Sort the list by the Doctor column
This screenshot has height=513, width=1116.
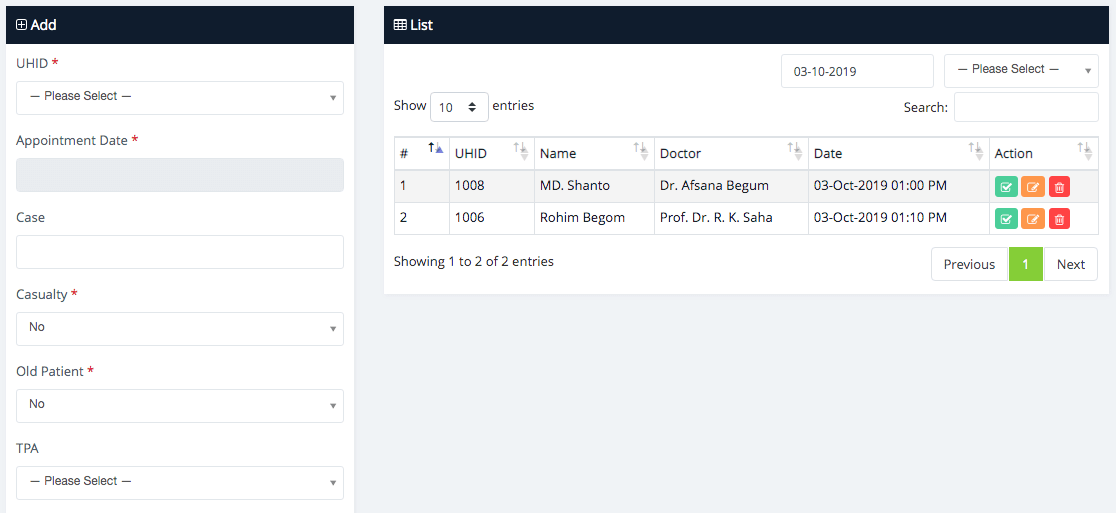(731, 153)
